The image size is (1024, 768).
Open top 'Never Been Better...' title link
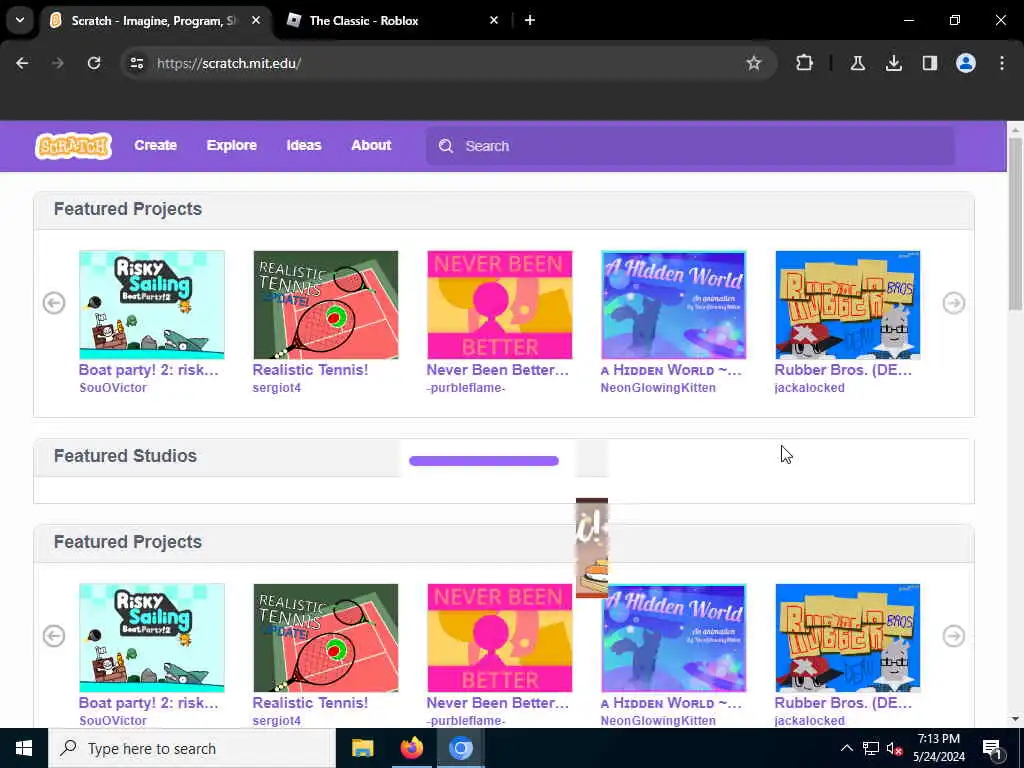[x=498, y=370]
